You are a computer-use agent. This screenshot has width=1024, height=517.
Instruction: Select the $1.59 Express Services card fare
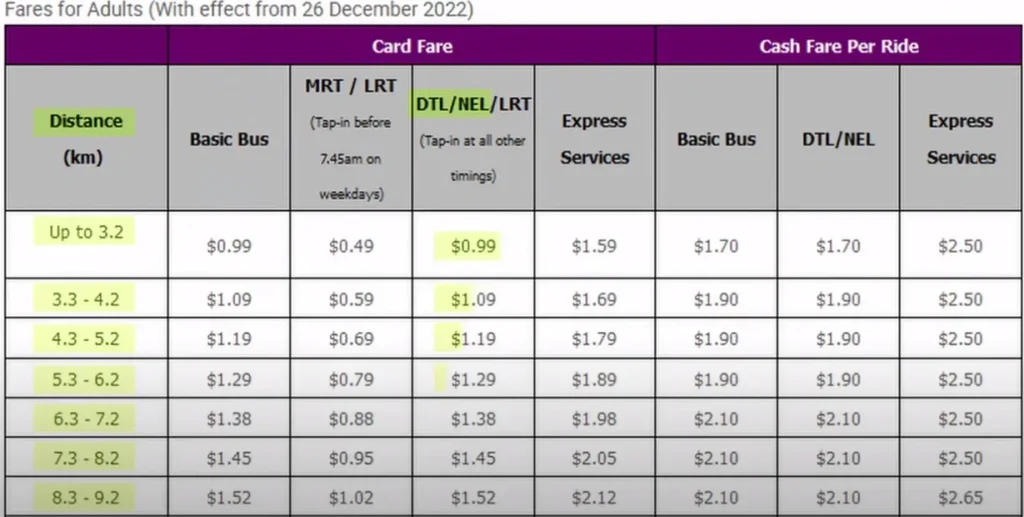tap(595, 246)
